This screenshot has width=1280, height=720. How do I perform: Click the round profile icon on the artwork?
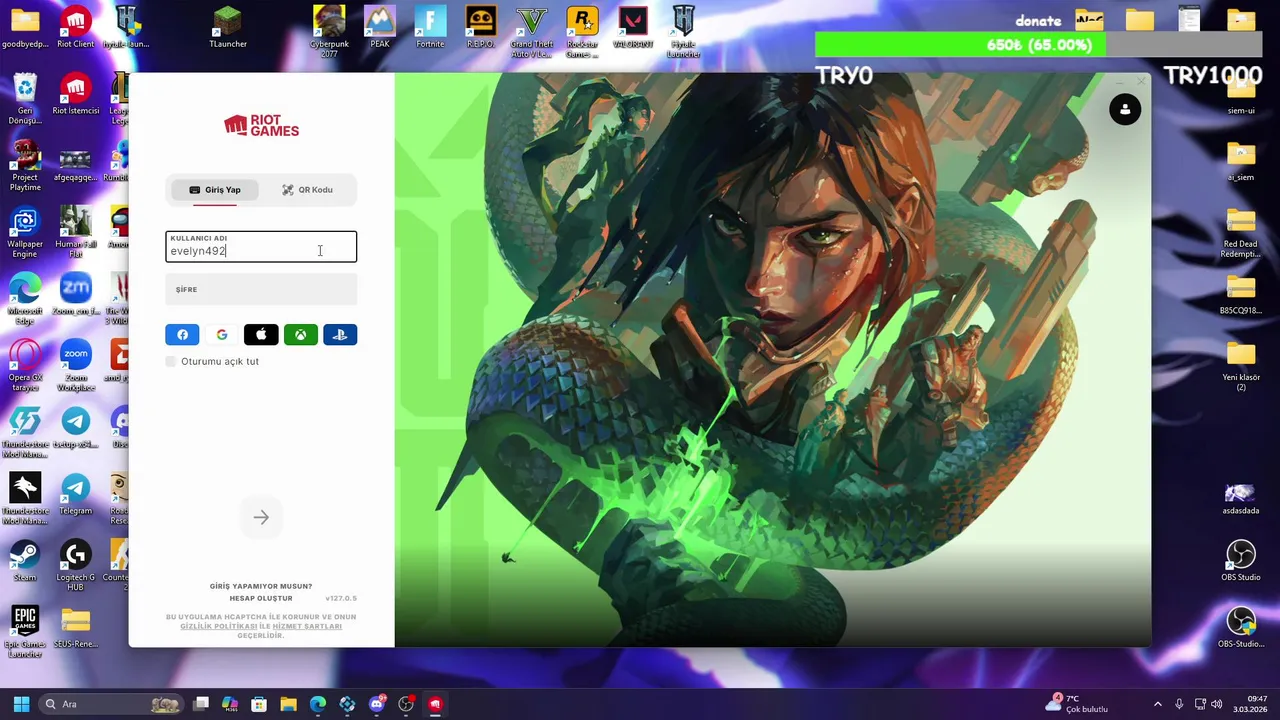[1125, 109]
